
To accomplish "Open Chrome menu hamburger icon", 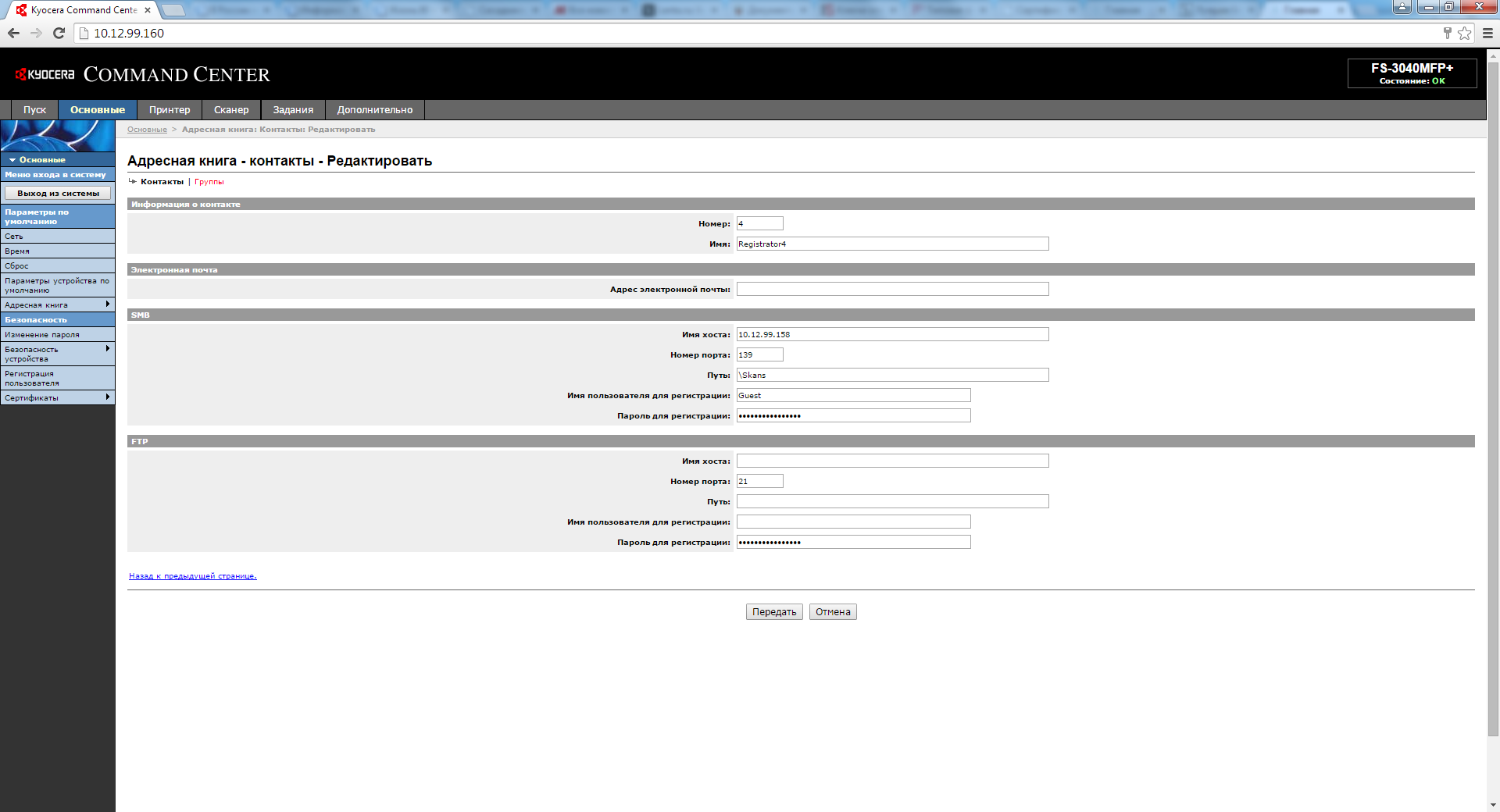I will click(1487, 33).
